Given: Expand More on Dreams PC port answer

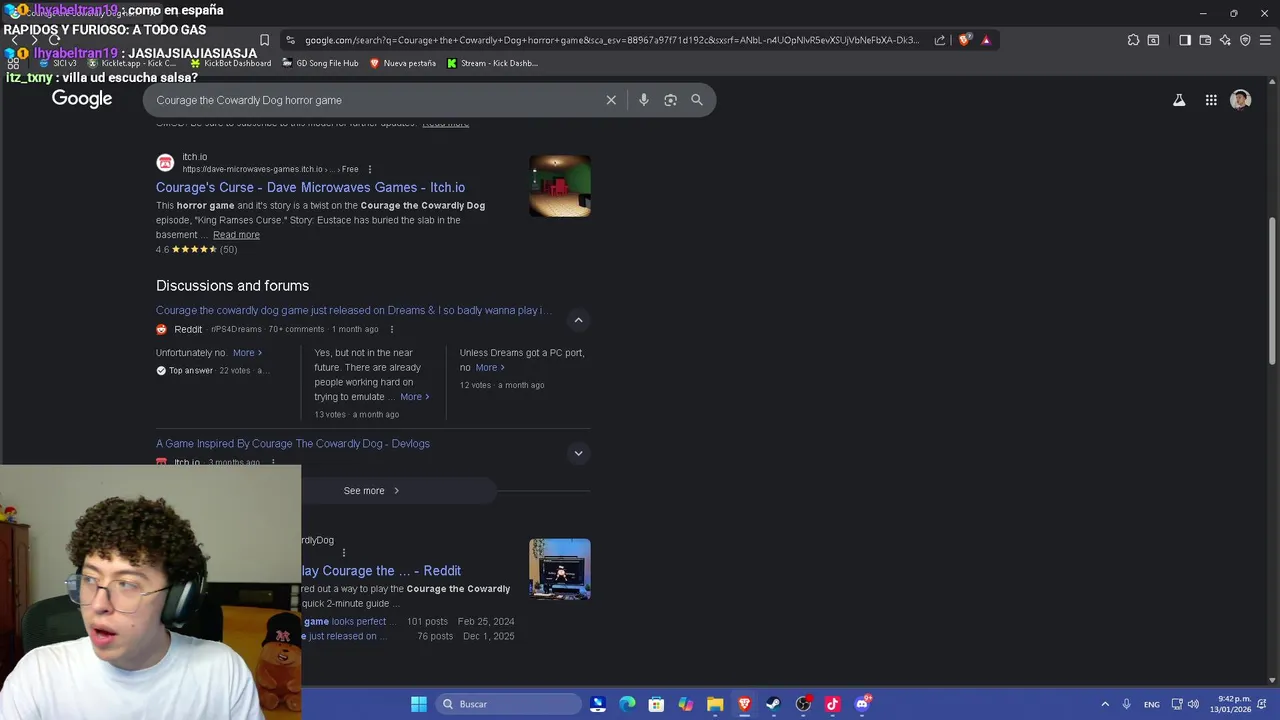Looking at the screenshot, I should 489,367.
